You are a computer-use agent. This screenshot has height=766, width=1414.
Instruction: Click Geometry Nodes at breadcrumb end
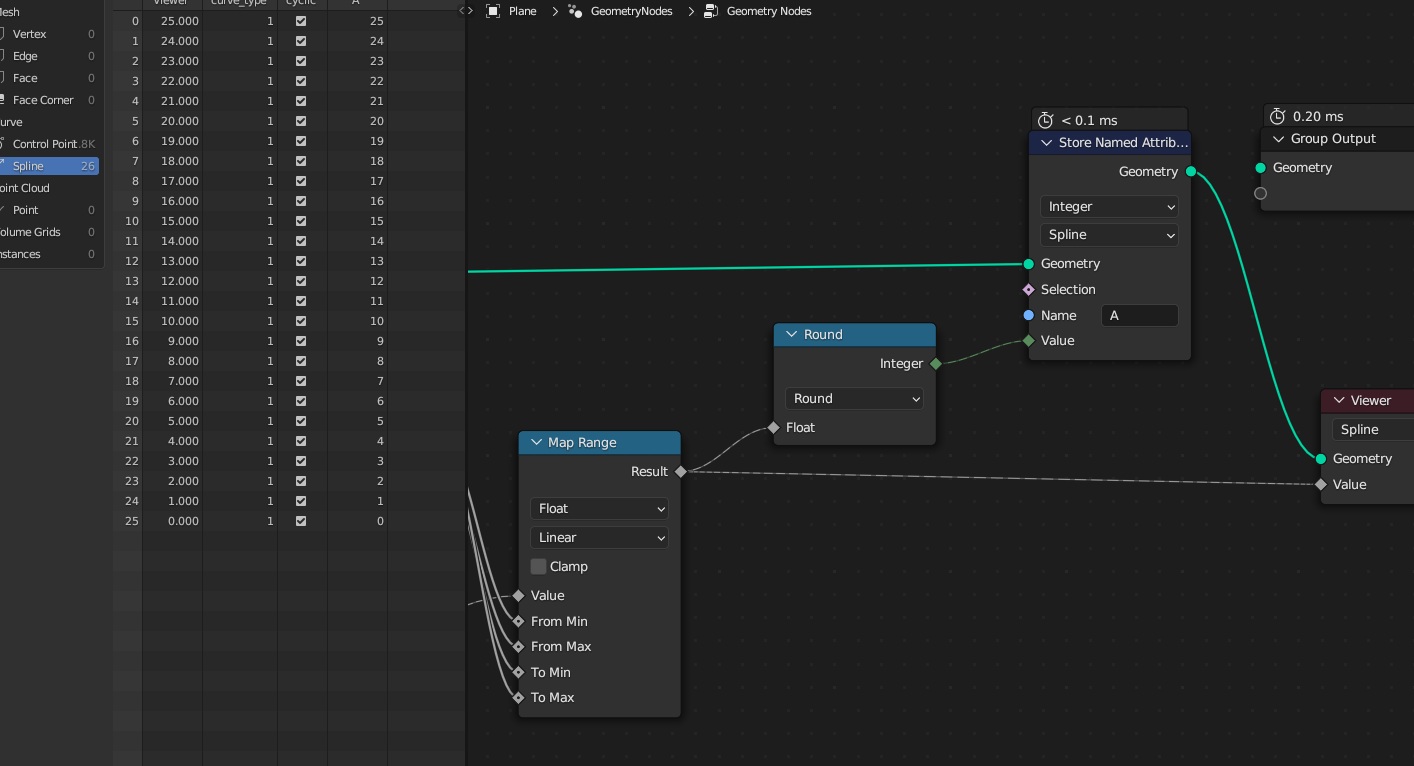pyautogui.click(x=769, y=11)
